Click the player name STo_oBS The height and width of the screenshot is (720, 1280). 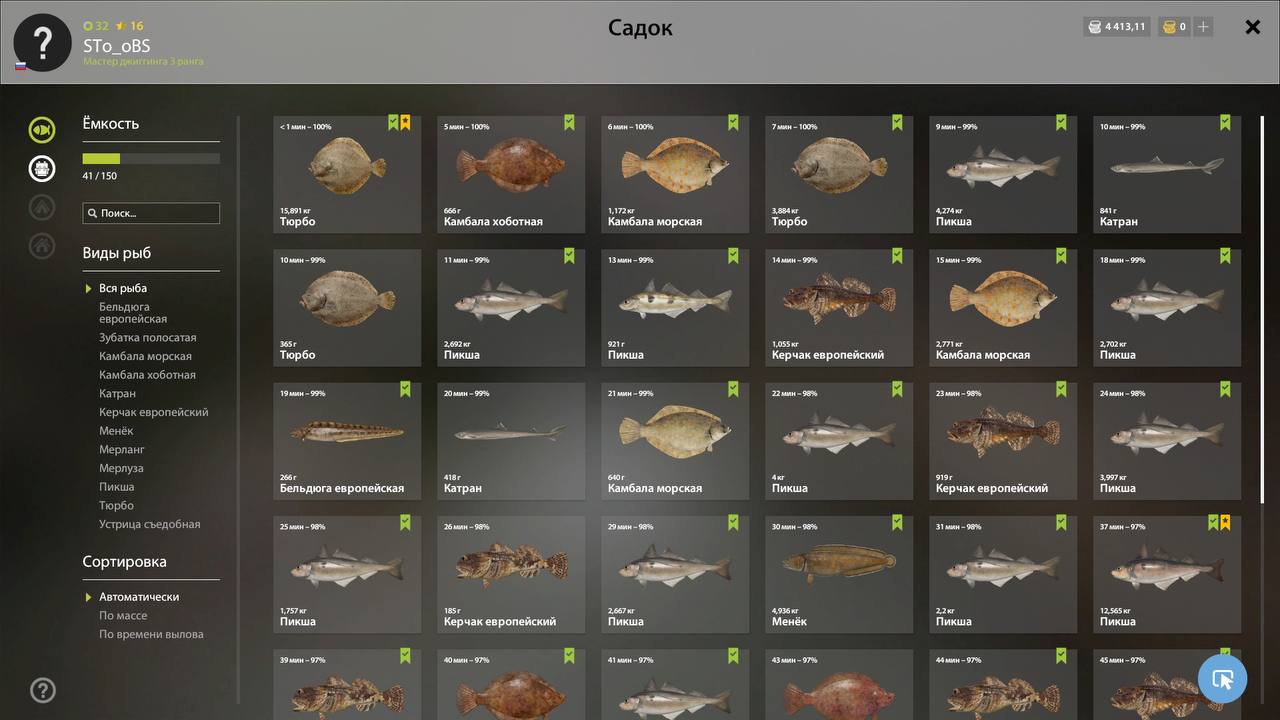pos(117,45)
